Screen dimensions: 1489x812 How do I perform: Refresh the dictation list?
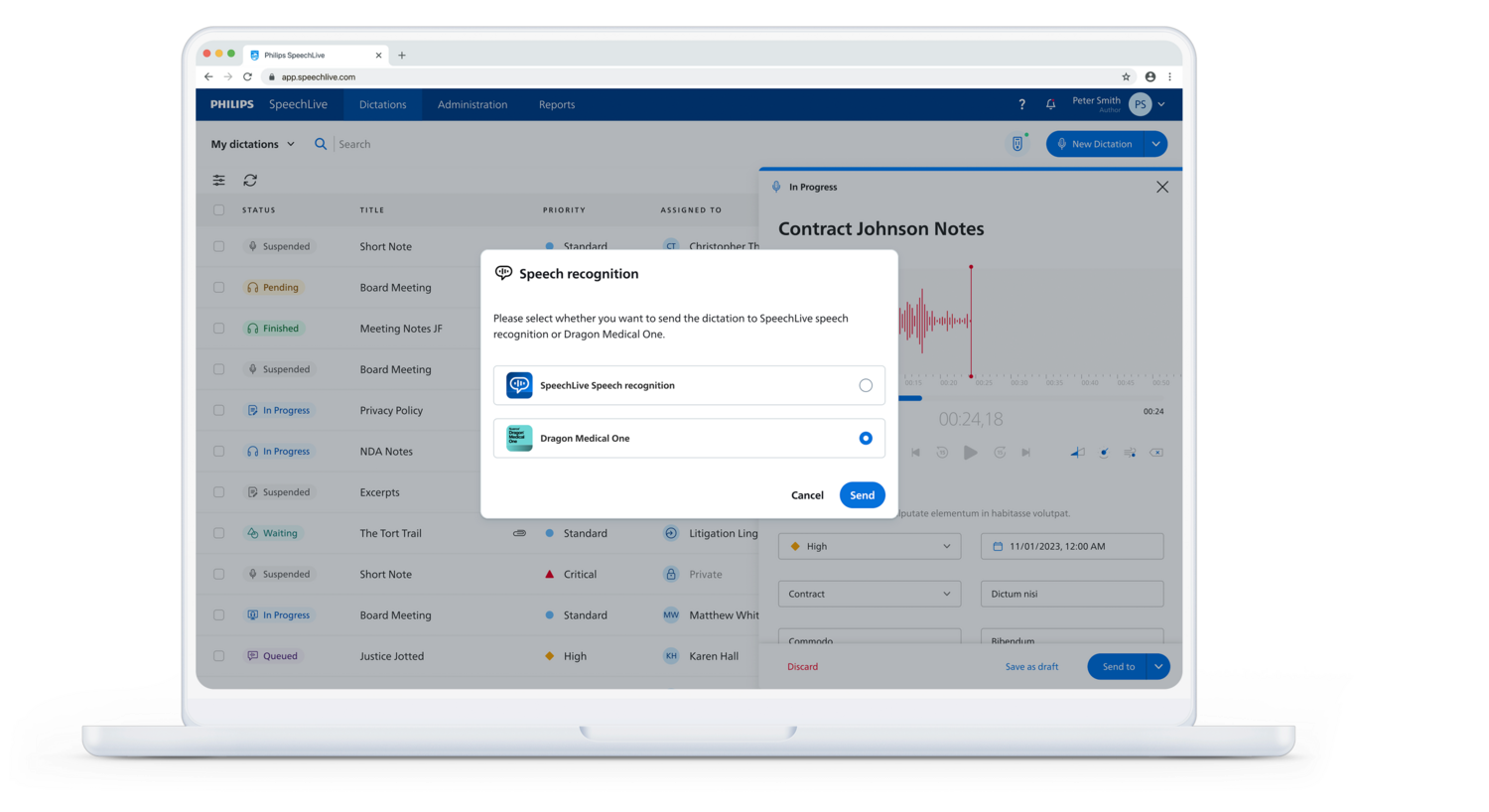[250, 181]
